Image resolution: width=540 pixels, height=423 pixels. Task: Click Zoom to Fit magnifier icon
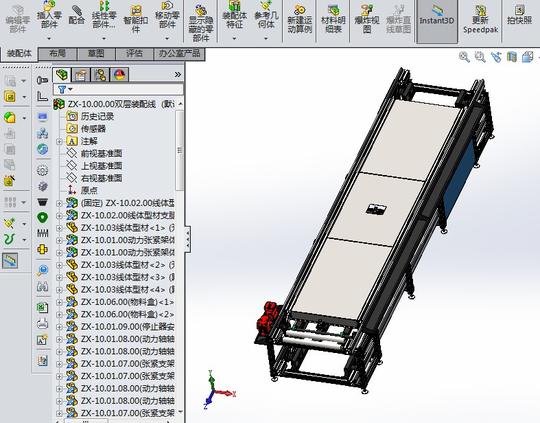pyautogui.click(x=464, y=57)
